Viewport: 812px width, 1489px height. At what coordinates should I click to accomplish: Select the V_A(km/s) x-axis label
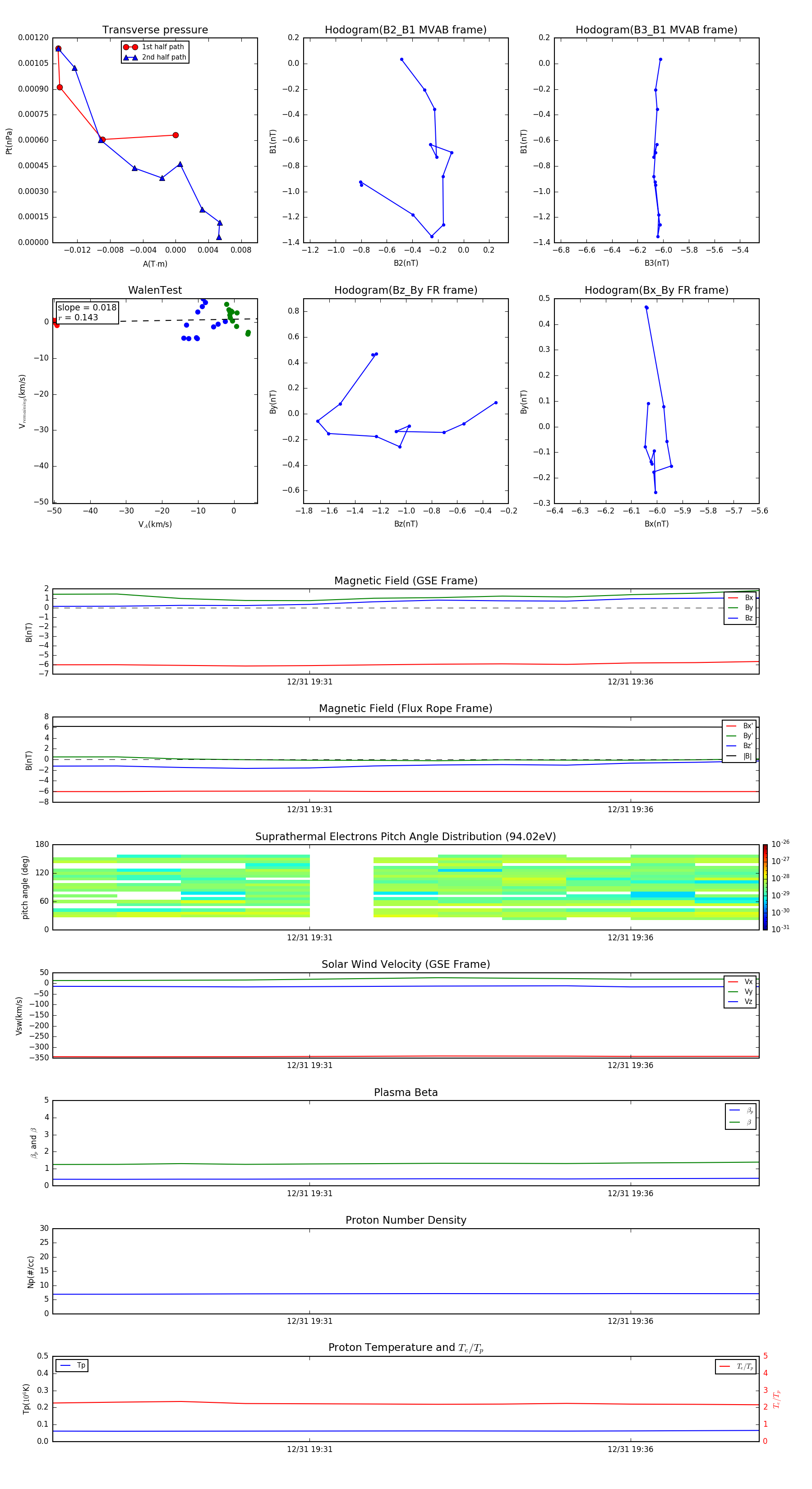(x=155, y=524)
